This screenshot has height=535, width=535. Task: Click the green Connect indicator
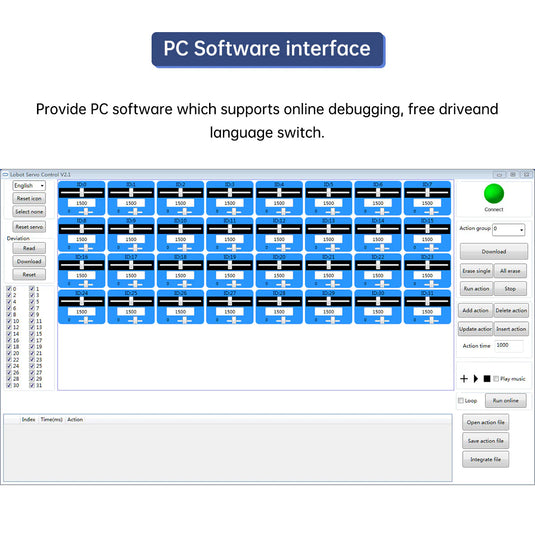(x=494, y=193)
